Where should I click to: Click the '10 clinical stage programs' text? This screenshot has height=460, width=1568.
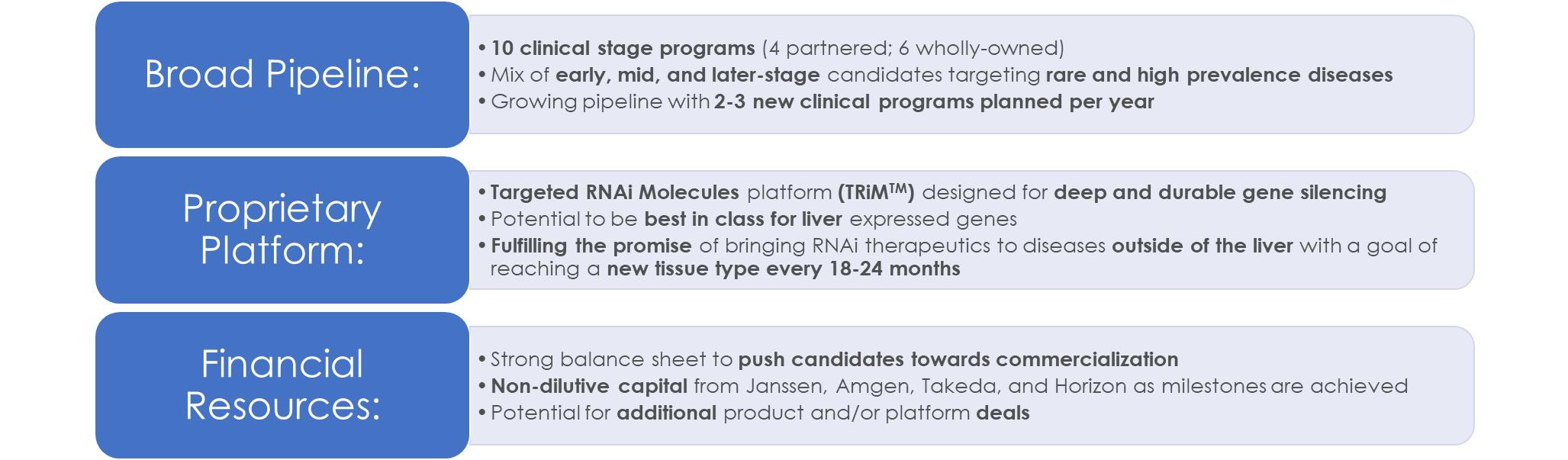pyautogui.click(x=623, y=48)
